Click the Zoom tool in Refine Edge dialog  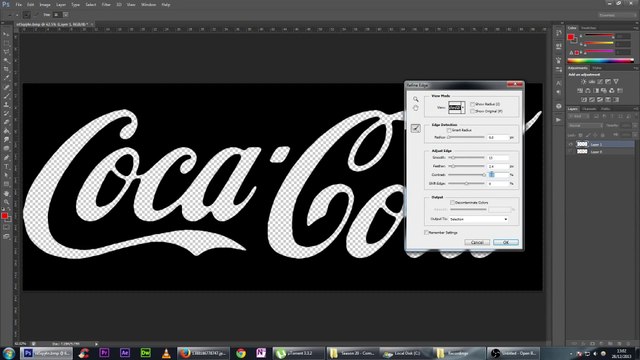tap(416, 99)
